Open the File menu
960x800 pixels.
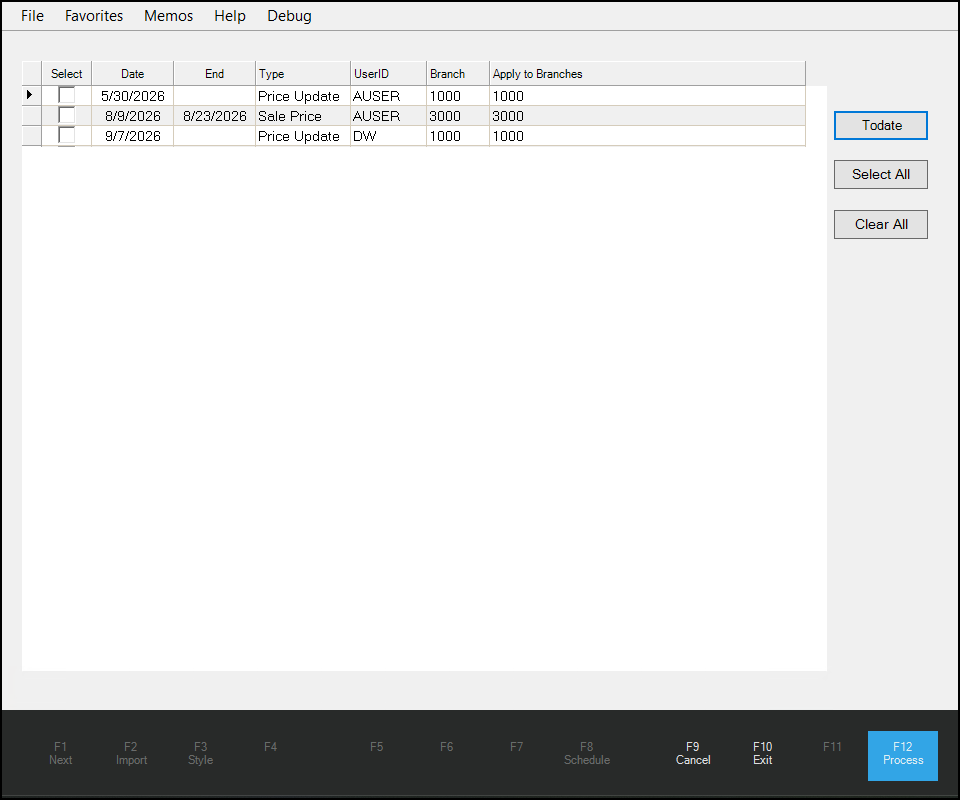(32, 15)
